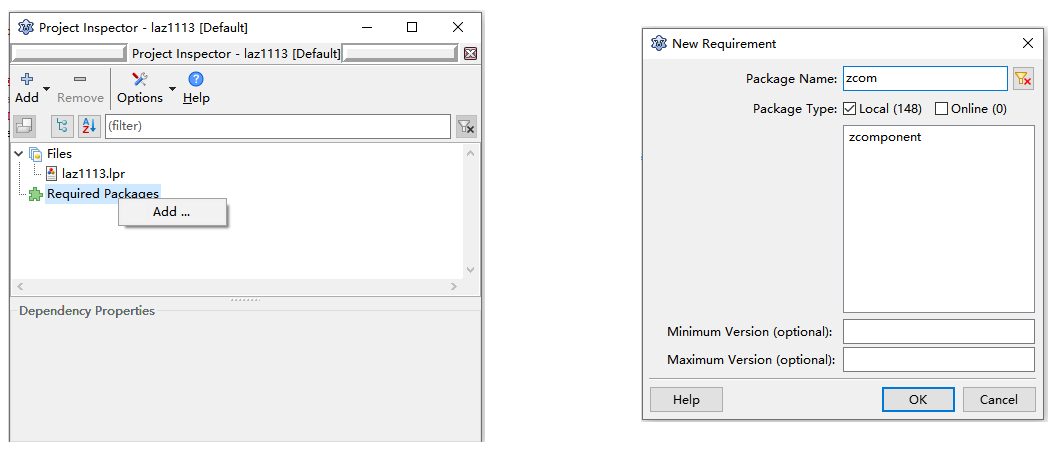Click the Package Name input field
The image size is (1064, 455).
925,79
